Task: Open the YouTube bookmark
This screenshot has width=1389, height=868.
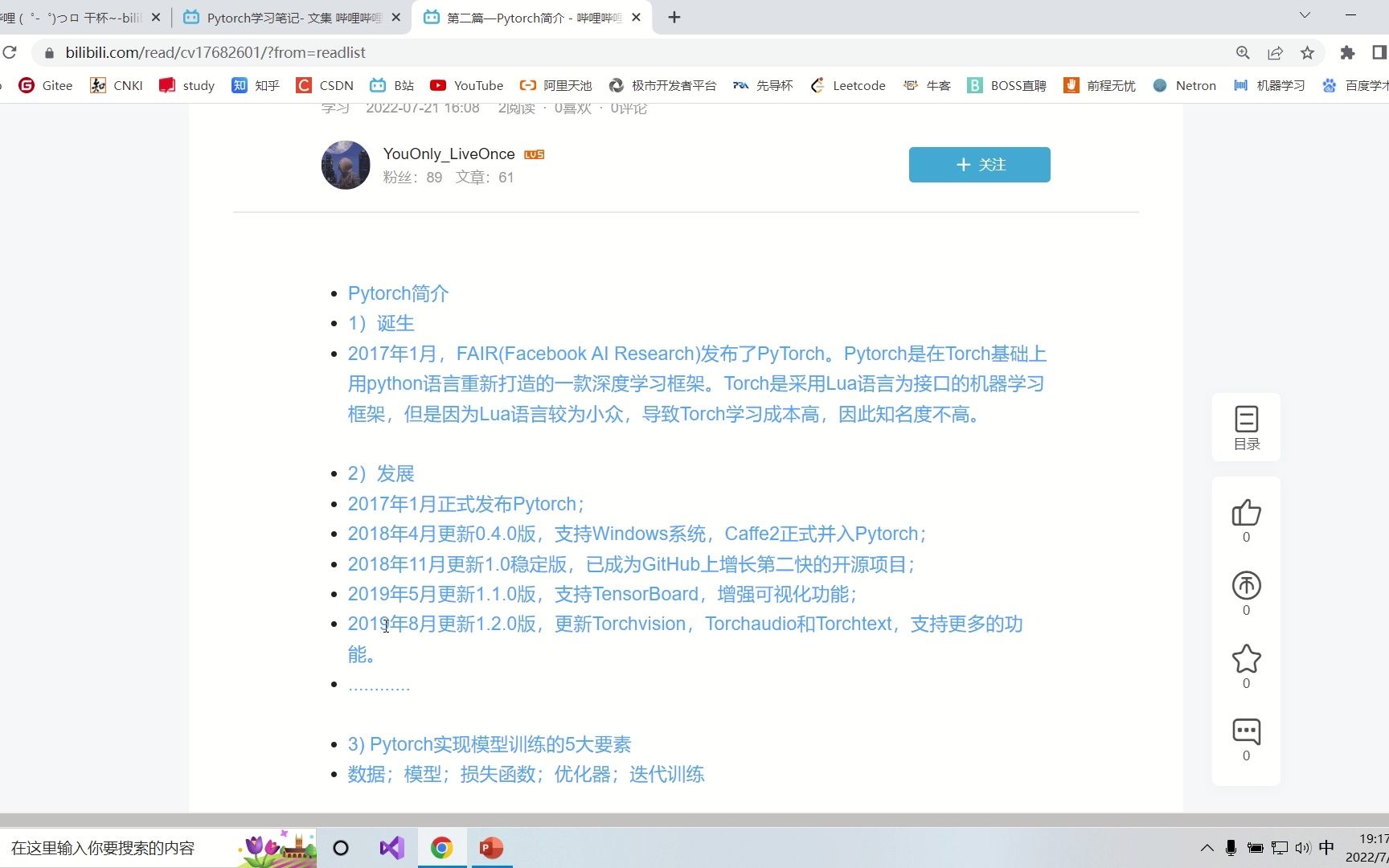Action: coord(466,85)
